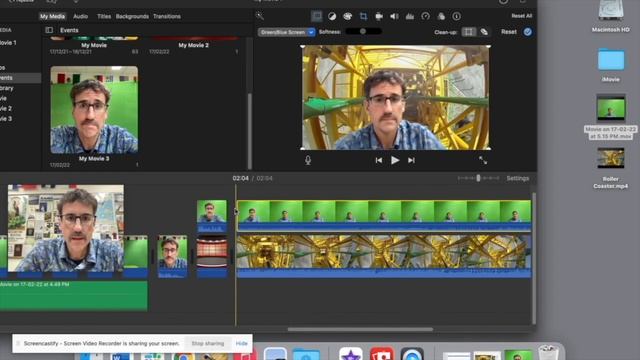The height and width of the screenshot is (360, 640).
Task: Select the clean-up eraser icon
Action: 484,32
